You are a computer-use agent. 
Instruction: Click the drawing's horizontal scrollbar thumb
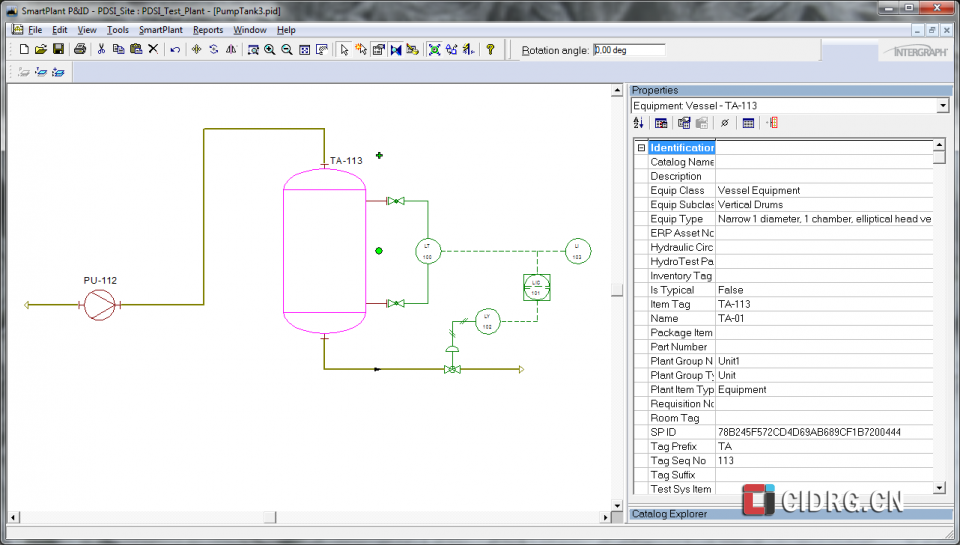point(269,517)
